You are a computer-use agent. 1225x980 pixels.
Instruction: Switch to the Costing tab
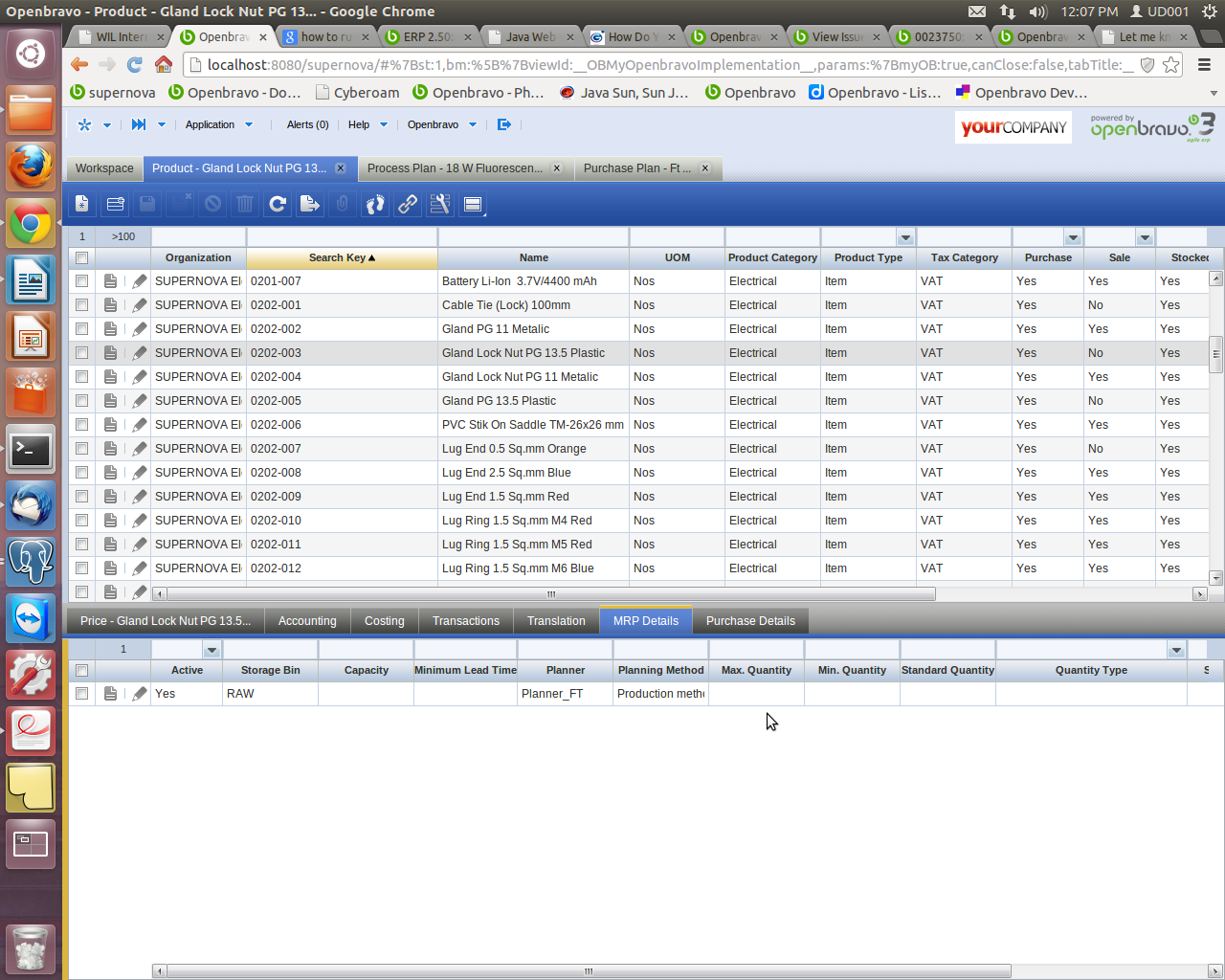pos(384,621)
